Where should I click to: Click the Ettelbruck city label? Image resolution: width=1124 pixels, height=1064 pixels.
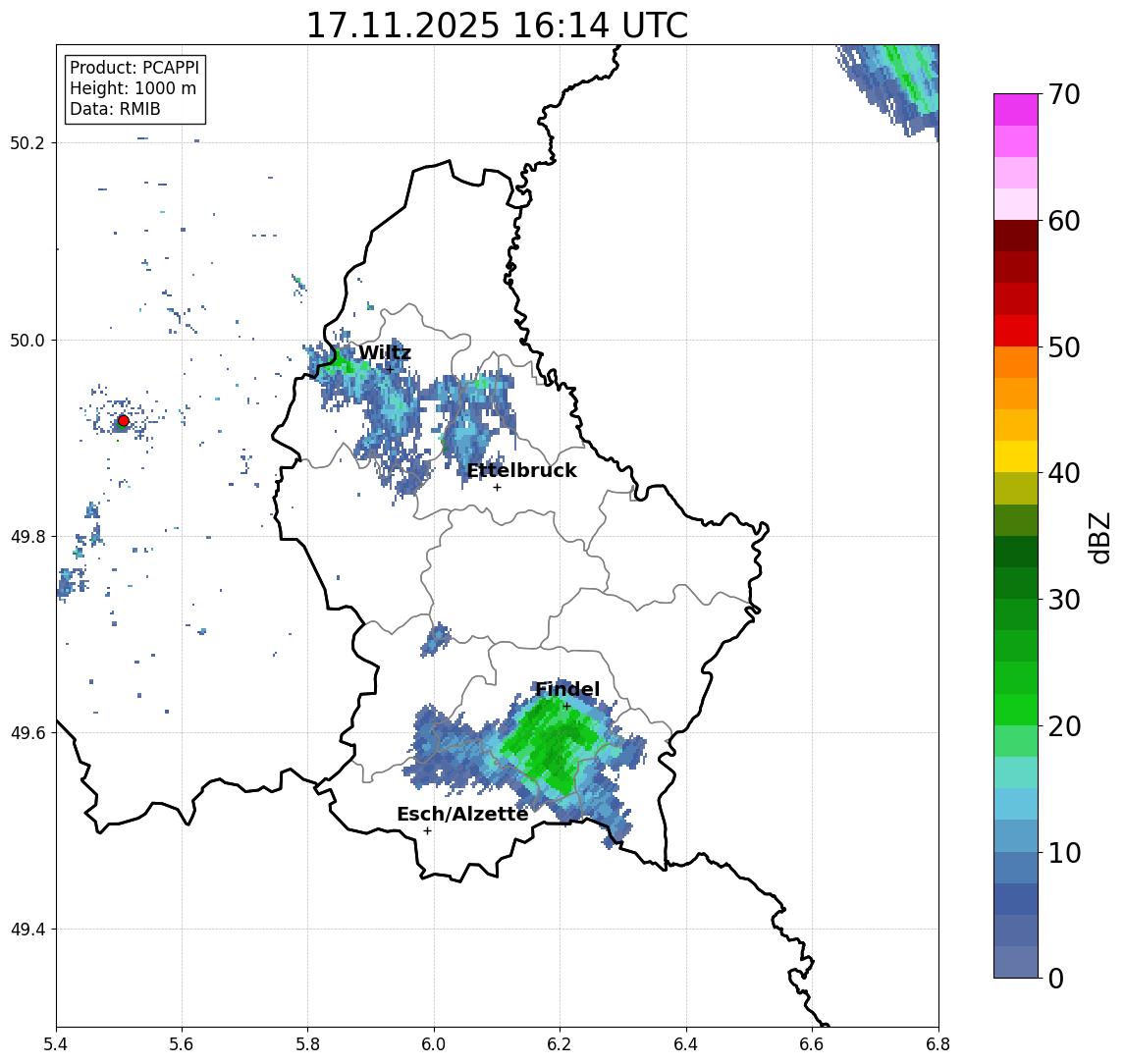521,470
